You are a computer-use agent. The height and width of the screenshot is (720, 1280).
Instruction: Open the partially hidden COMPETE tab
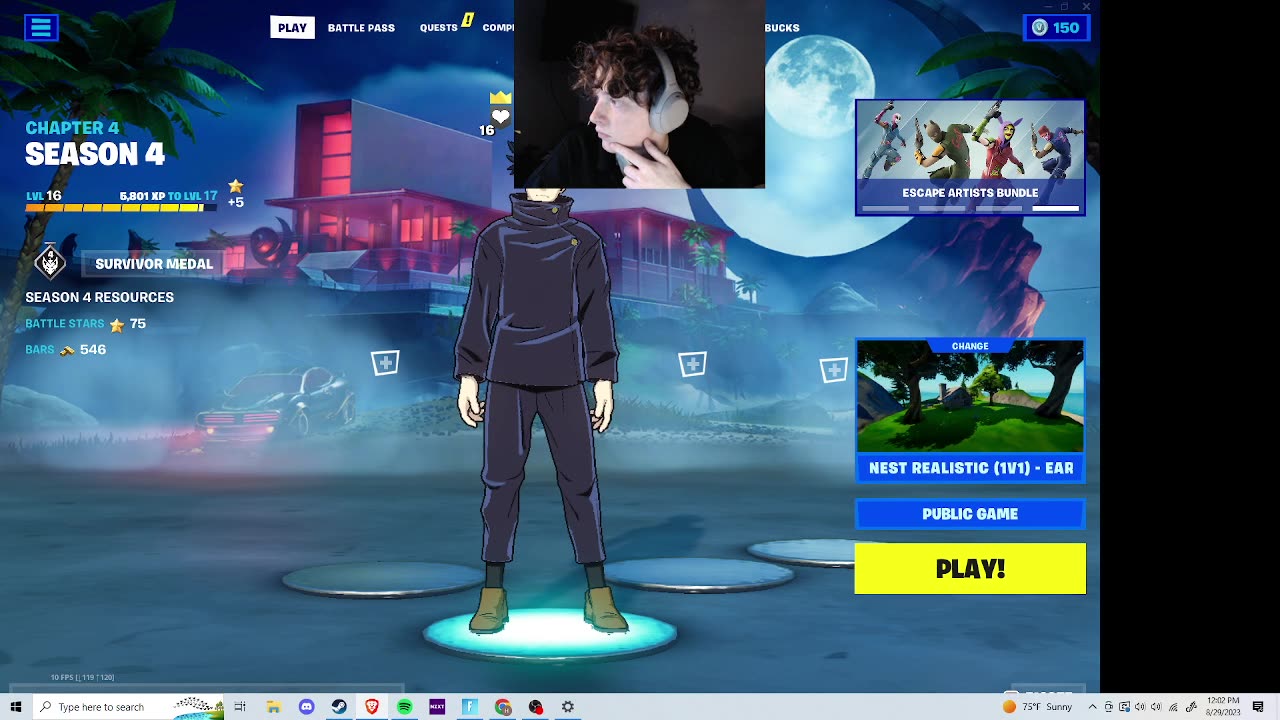[498, 28]
